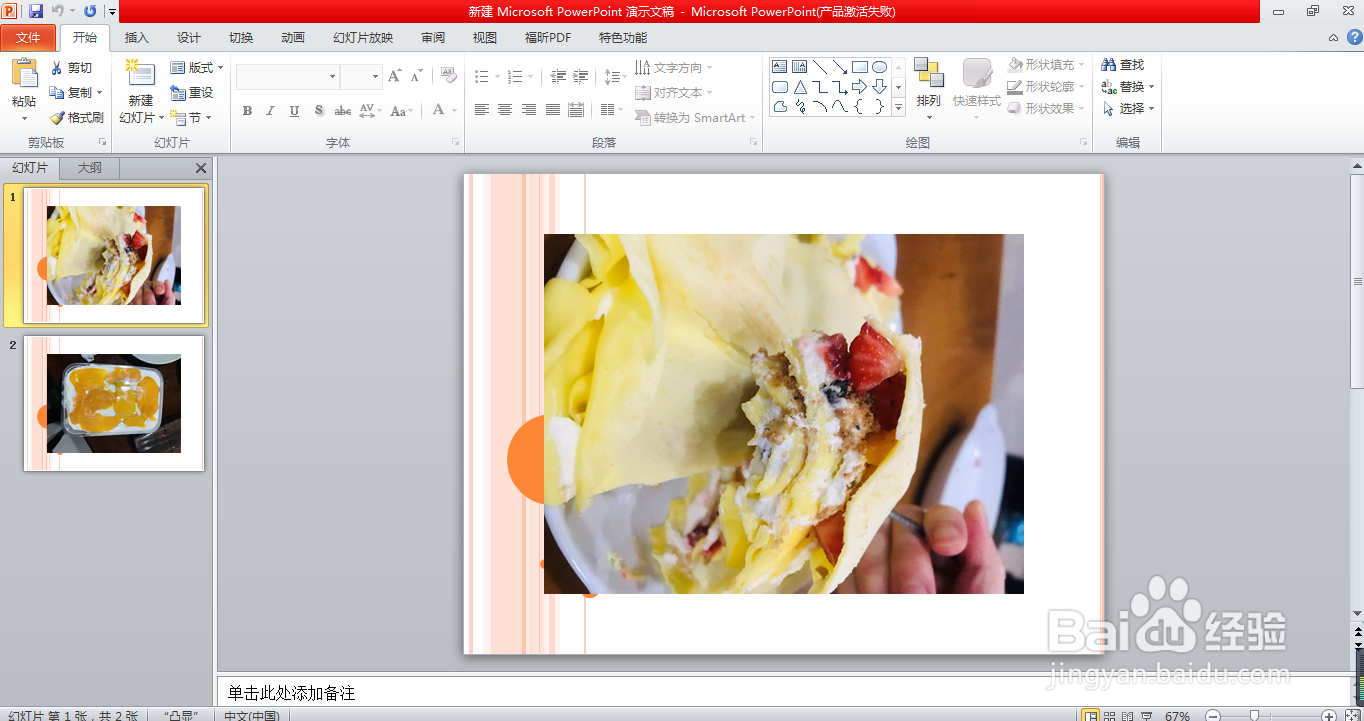Switch to the Design (设计) tab

click(x=189, y=38)
